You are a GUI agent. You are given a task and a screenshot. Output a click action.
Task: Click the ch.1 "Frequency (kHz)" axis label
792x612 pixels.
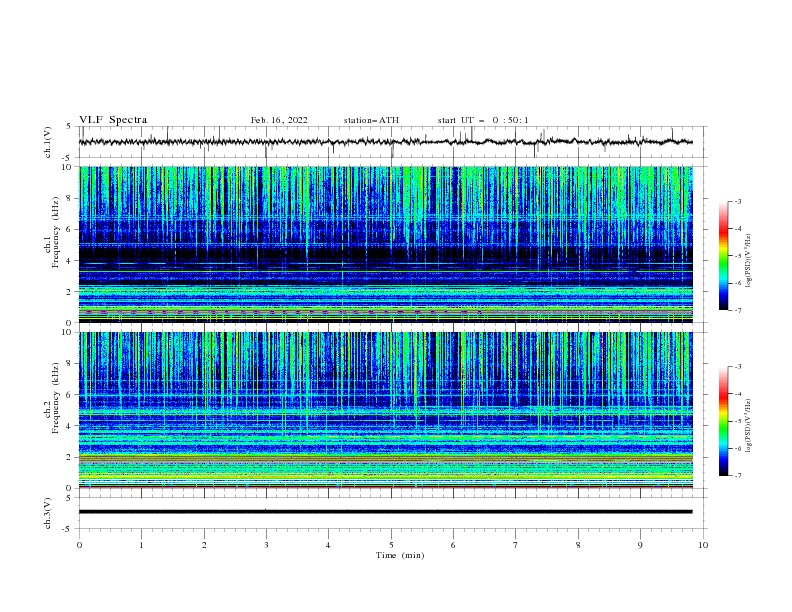click(56, 230)
